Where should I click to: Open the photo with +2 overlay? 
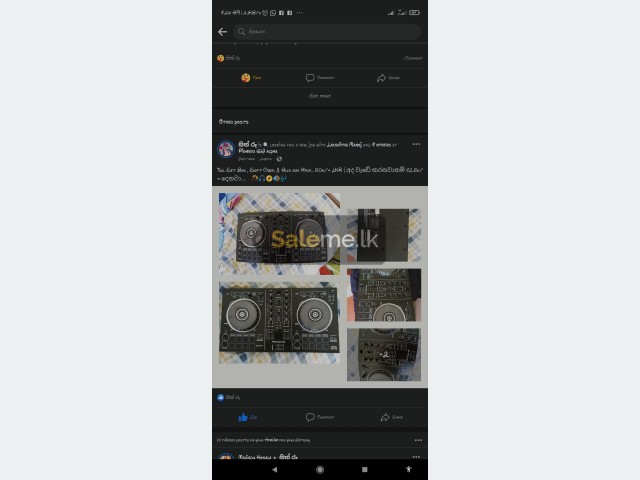pos(384,355)
